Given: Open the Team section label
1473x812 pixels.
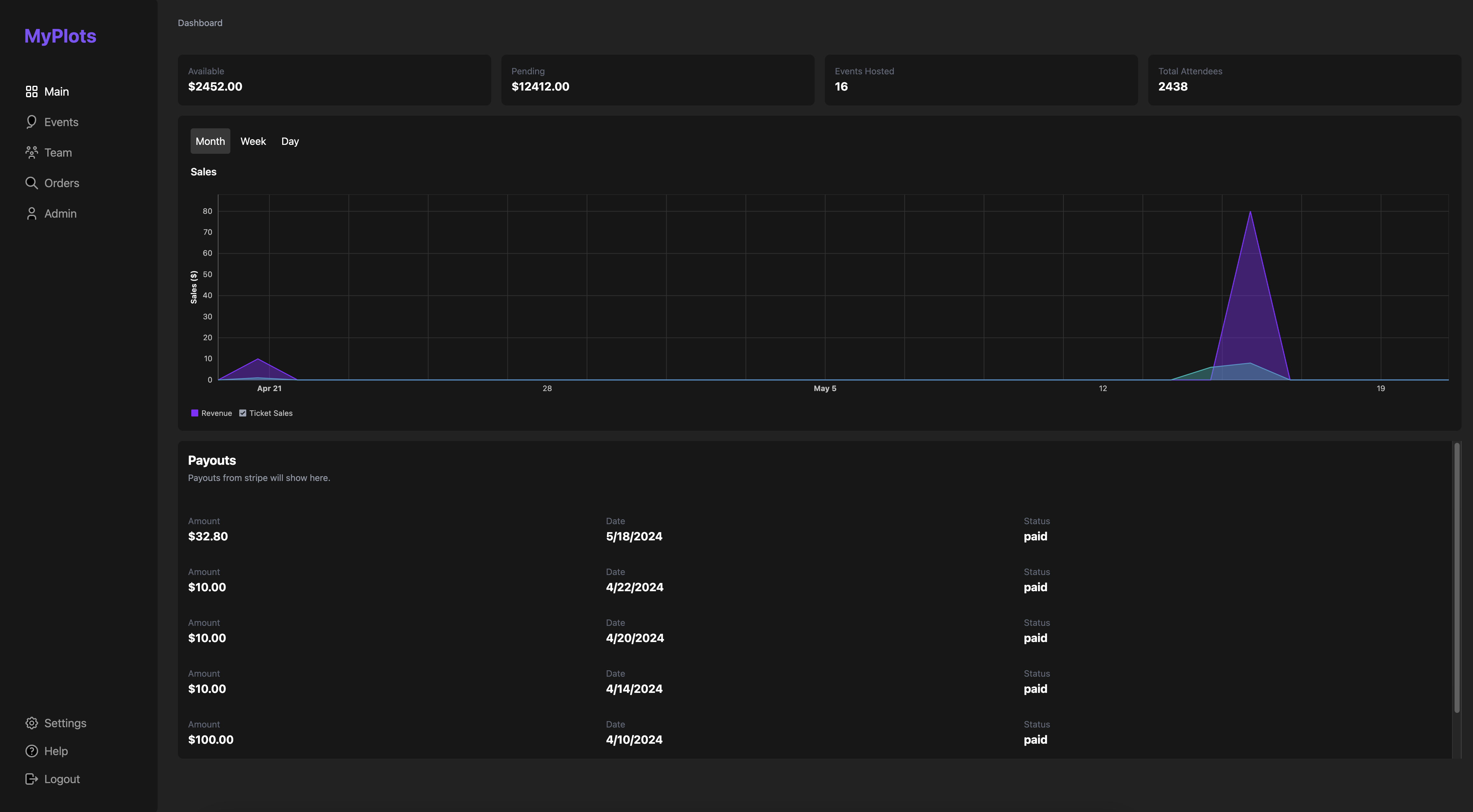Looking at the screenshot, I should pos(58,152).
